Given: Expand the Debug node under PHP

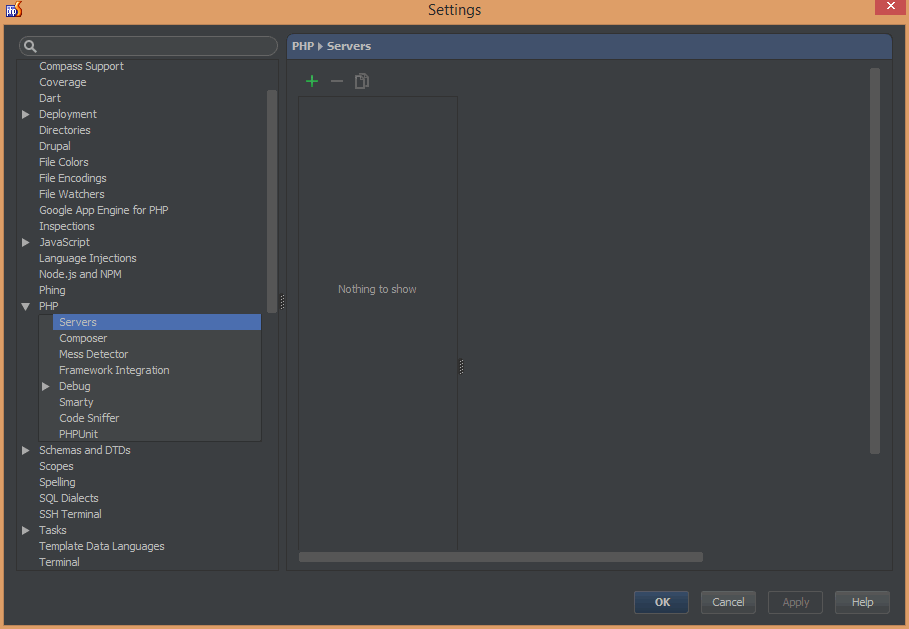Looking at the screenshot, I should tap(46, 386).
